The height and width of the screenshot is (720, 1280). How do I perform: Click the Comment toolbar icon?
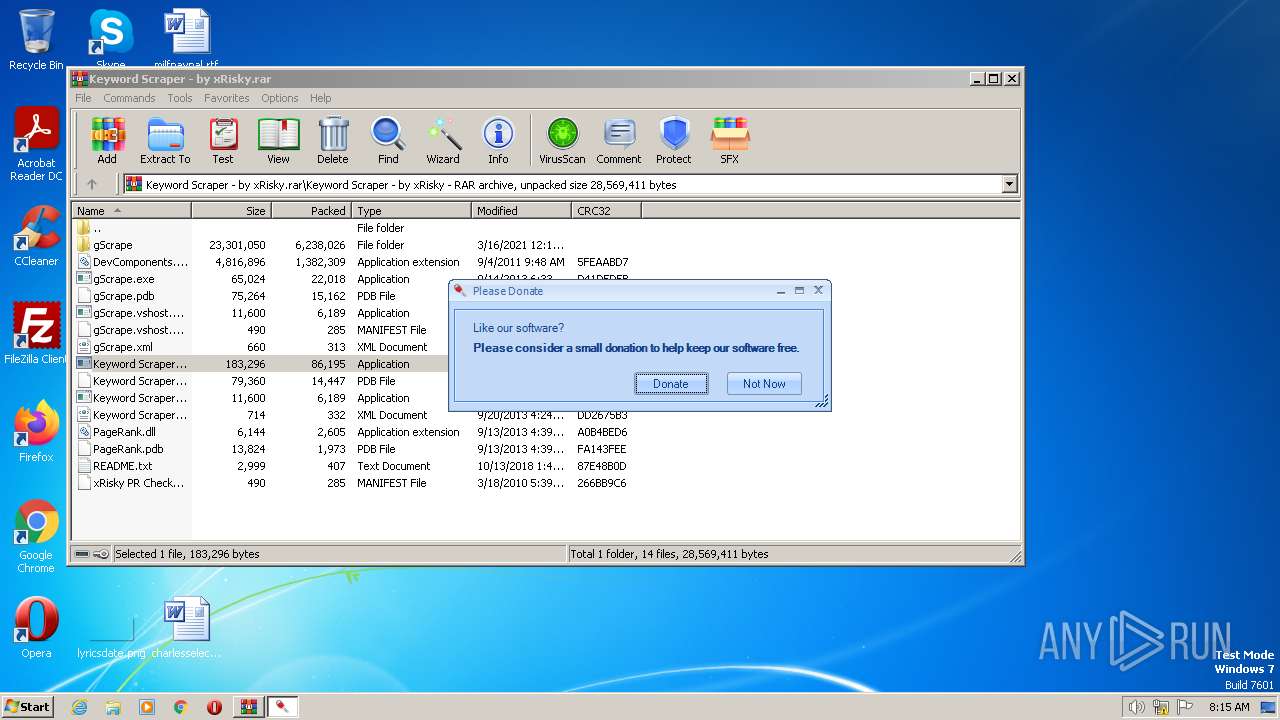(619, 140)
